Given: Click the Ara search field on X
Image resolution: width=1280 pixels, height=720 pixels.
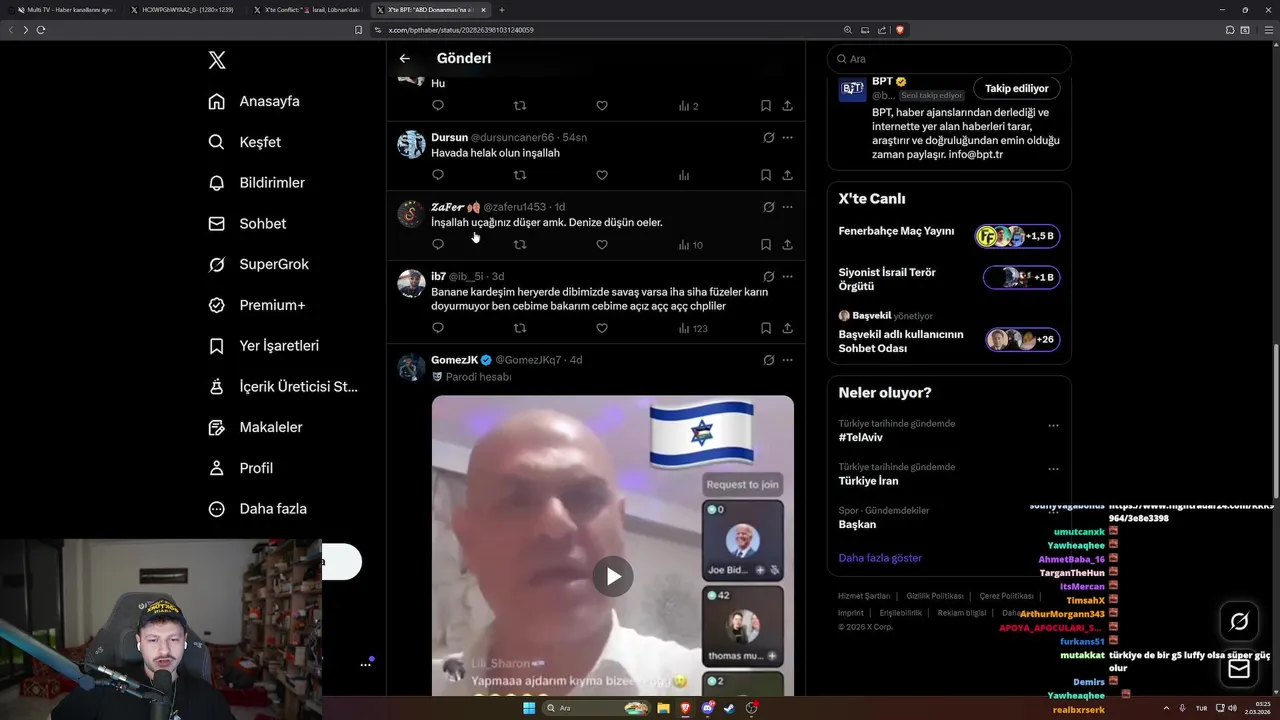Looking at the screenshot, I should pyautogui.click(x=949, y=59).
